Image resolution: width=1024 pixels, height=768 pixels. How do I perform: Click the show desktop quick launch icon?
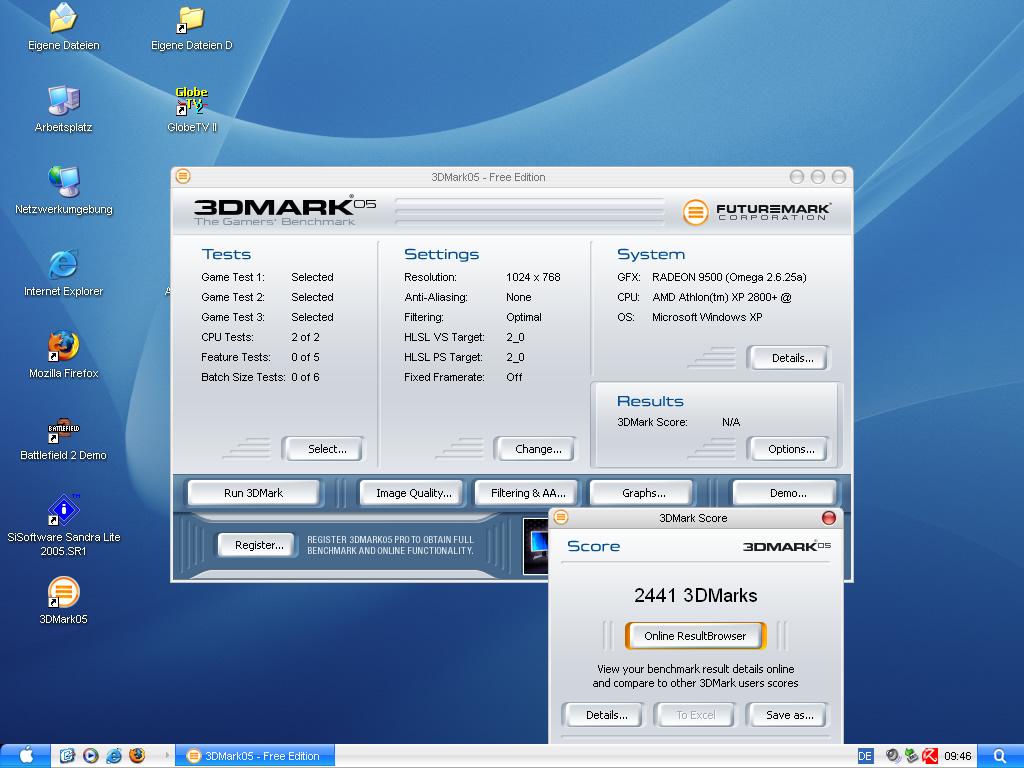pos(67,756)
